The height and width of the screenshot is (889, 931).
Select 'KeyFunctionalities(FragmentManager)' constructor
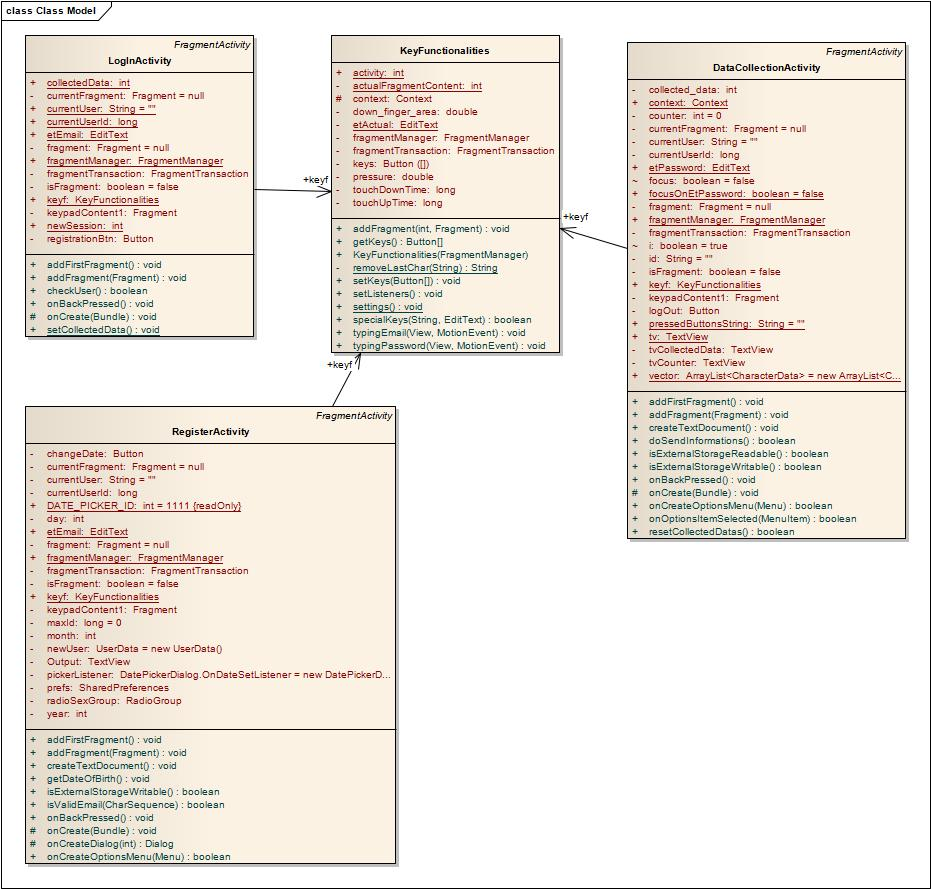(441, 255)
